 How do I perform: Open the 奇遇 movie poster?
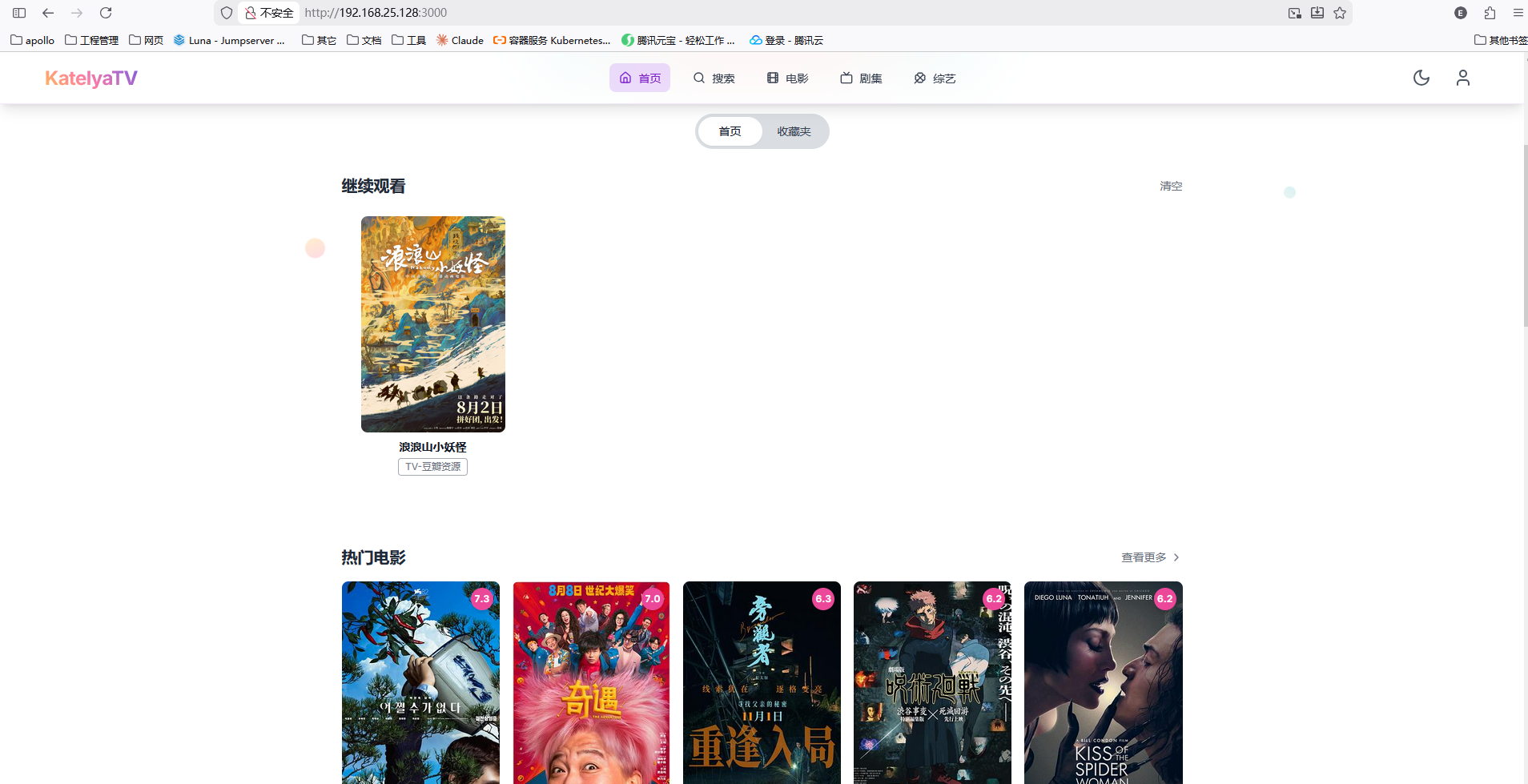click(x=591, y=683)
